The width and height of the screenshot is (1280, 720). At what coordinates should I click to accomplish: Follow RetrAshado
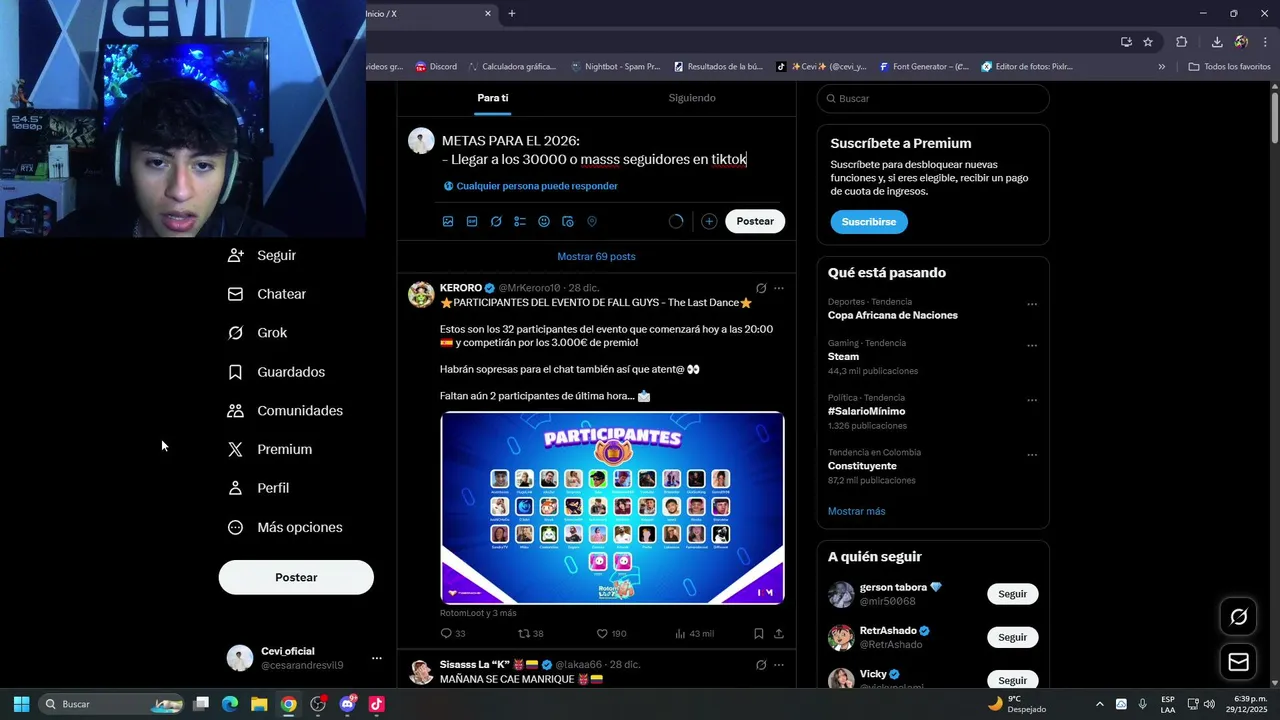(x=1012, y=637)
